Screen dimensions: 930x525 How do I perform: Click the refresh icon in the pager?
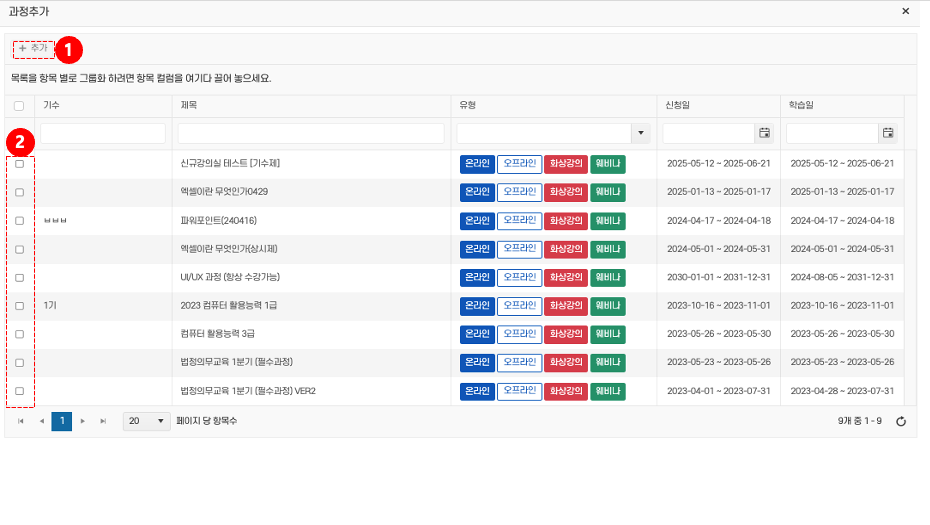tap(900, 421)
